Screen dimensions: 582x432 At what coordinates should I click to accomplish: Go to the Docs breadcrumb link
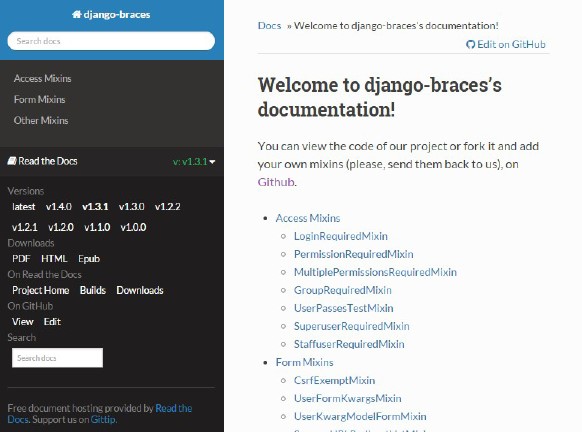(269, 26)
